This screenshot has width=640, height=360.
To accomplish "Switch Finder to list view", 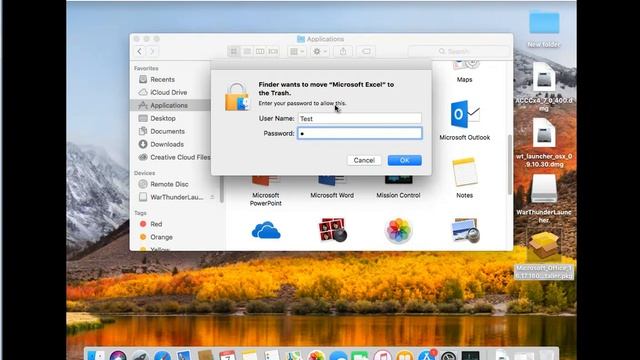I will 247,51.
